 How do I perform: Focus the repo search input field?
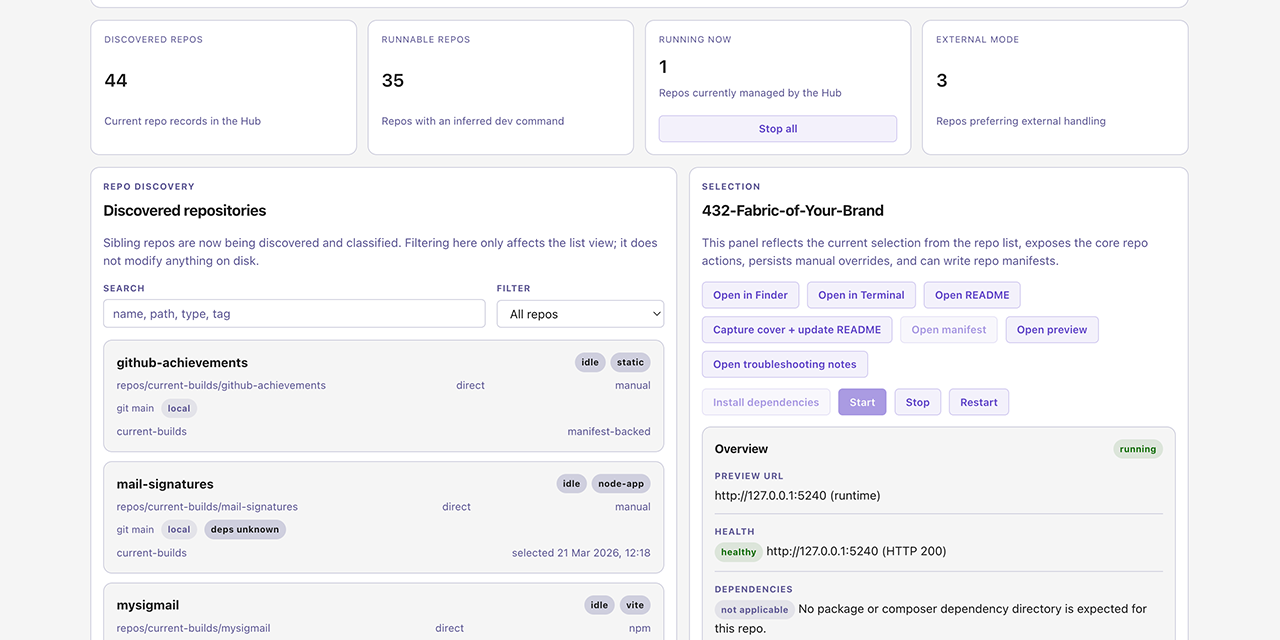[294, 314]
